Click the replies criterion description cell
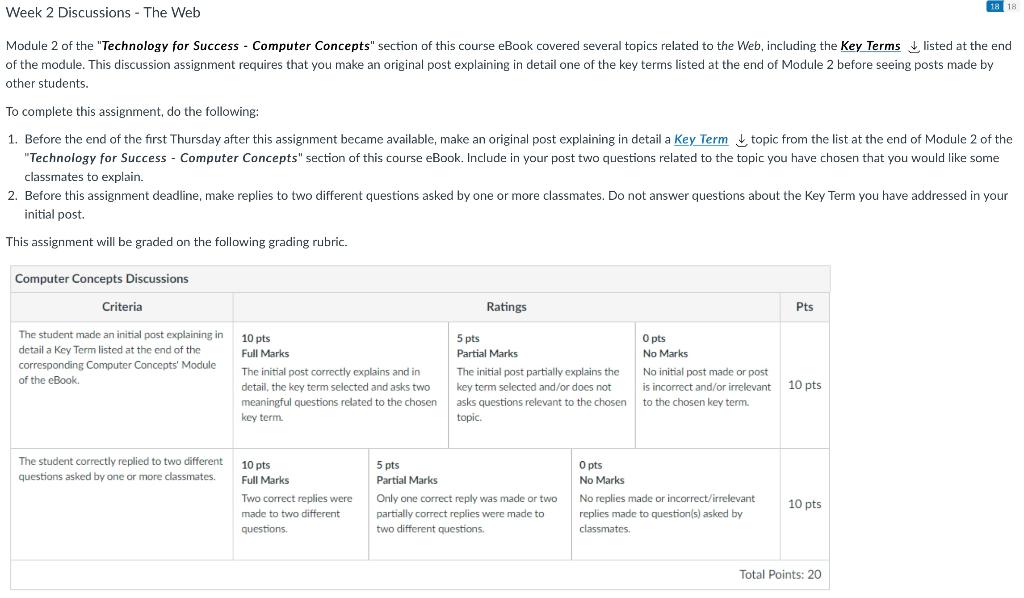 (121, 469)
